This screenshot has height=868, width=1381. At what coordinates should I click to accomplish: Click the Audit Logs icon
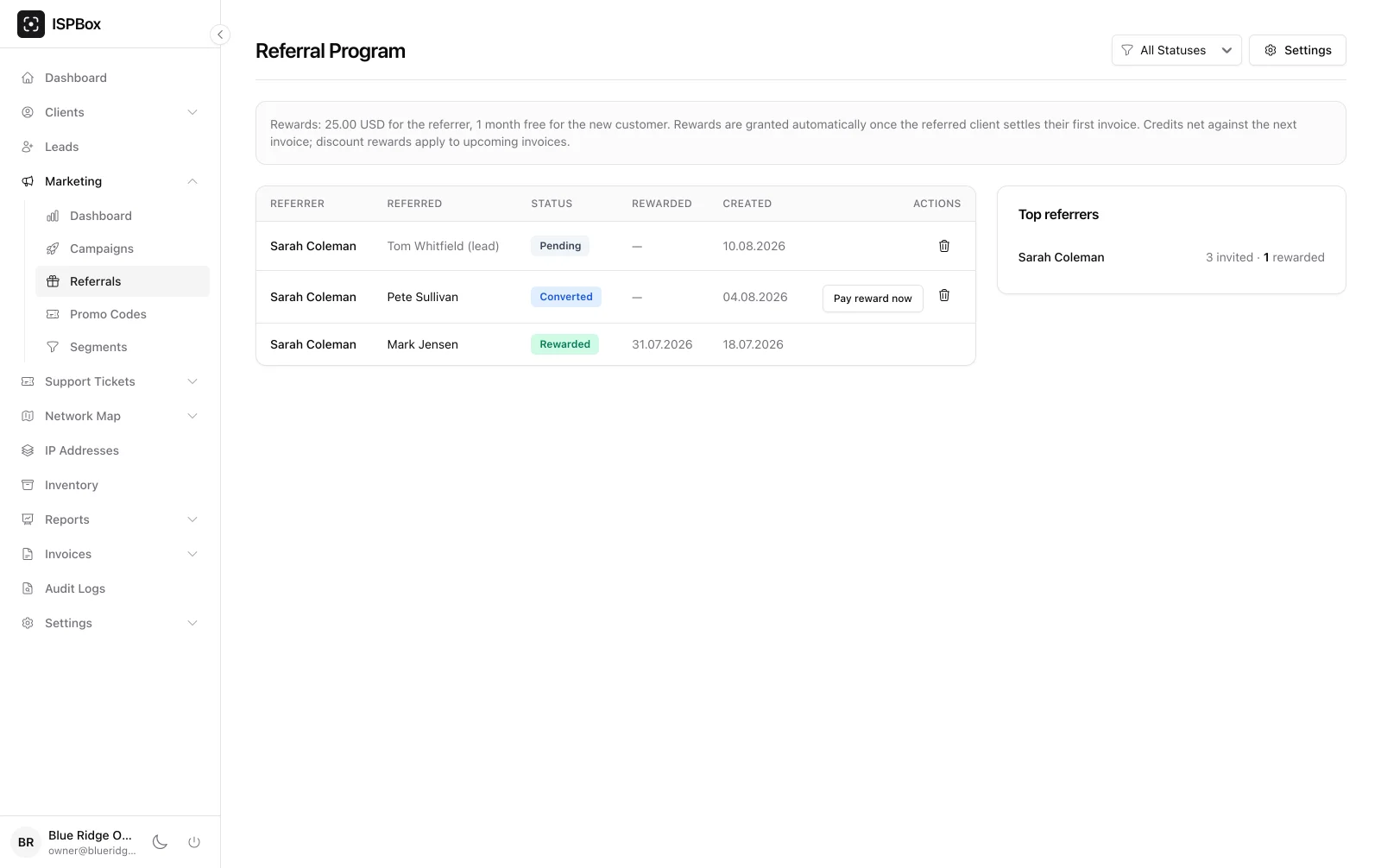(28, 588)
